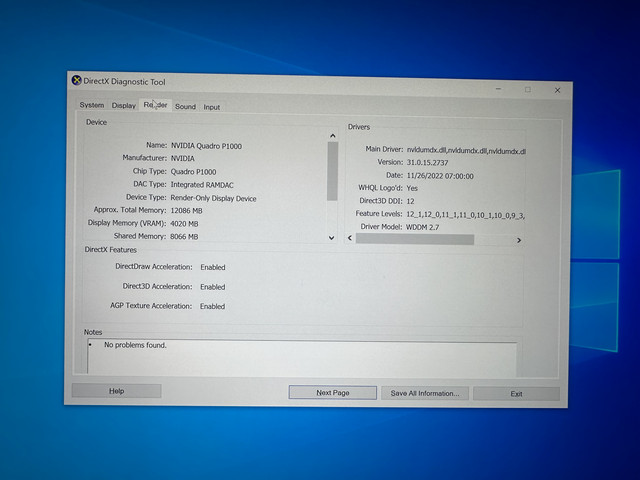Click the Driver Model value WDDM 2.7
The image size is (640, 480).
tap(422, 227)
